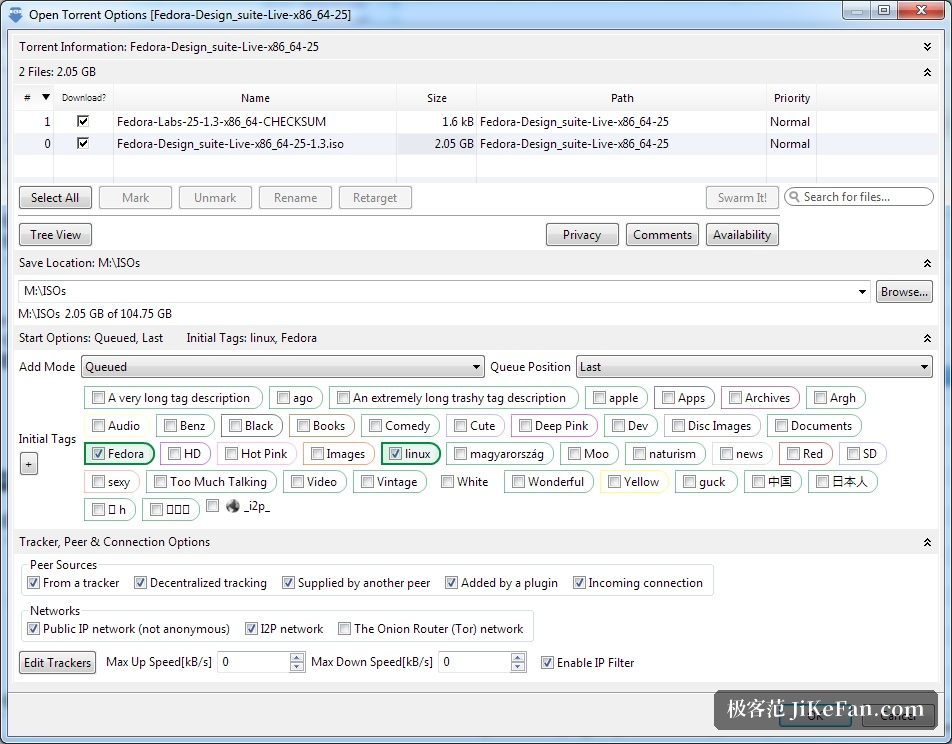The width and height of the screenshot is (952, 744).
Task: Click the search magnifier icon in files search
Action: 794,197
